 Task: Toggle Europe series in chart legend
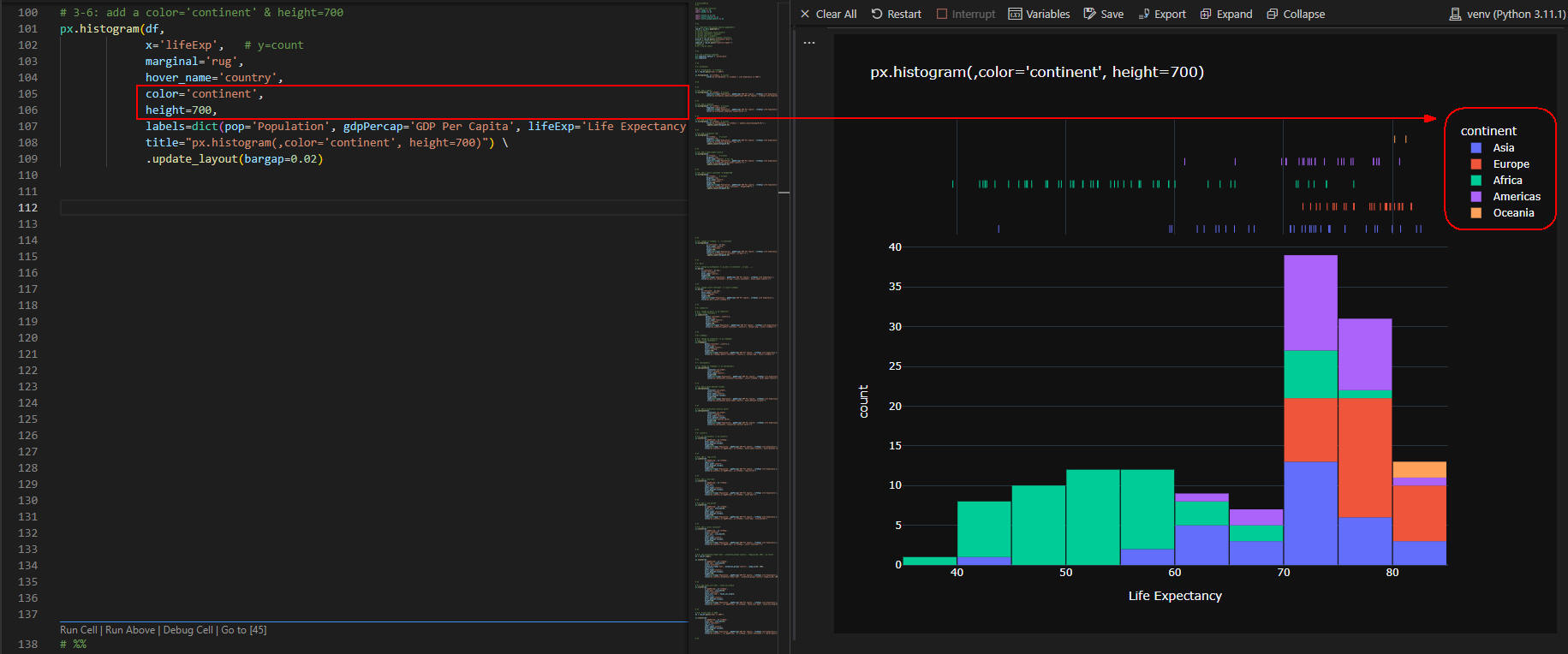[x=1511, y=164]
